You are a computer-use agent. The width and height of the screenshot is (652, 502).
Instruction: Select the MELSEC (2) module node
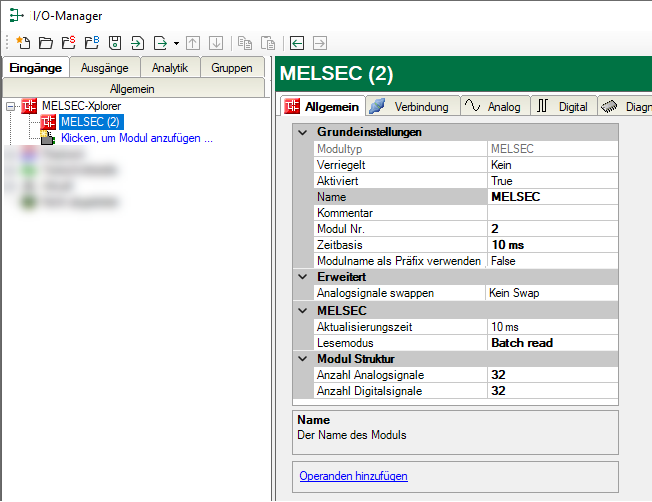pos(91,122)
